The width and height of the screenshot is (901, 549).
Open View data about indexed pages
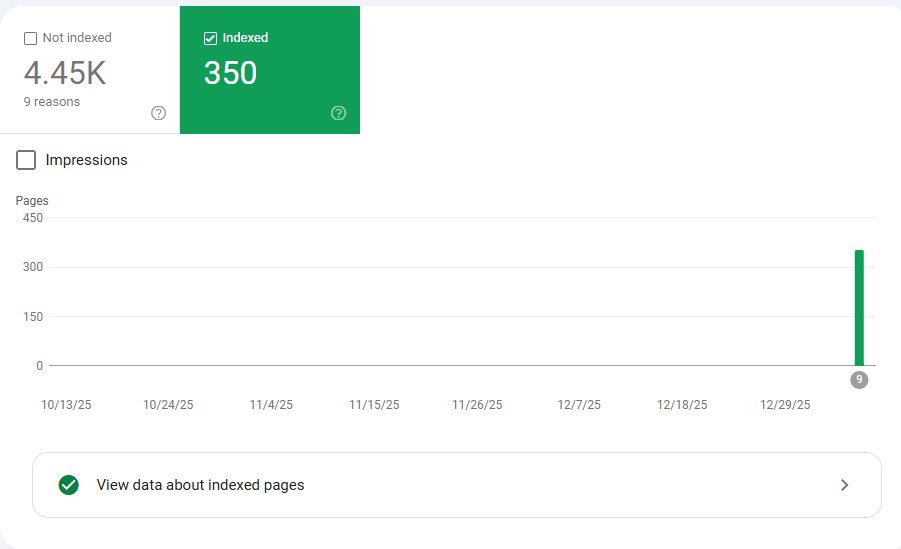(200, 485)
